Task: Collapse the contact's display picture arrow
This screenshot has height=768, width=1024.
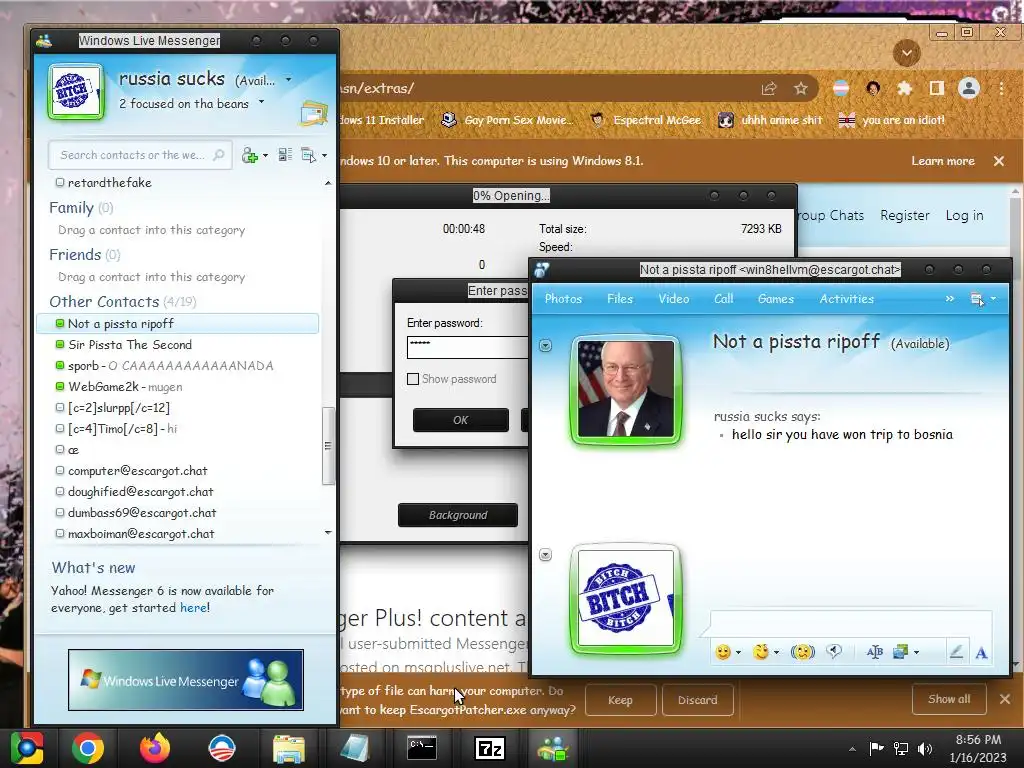Action: coord(546,345)
